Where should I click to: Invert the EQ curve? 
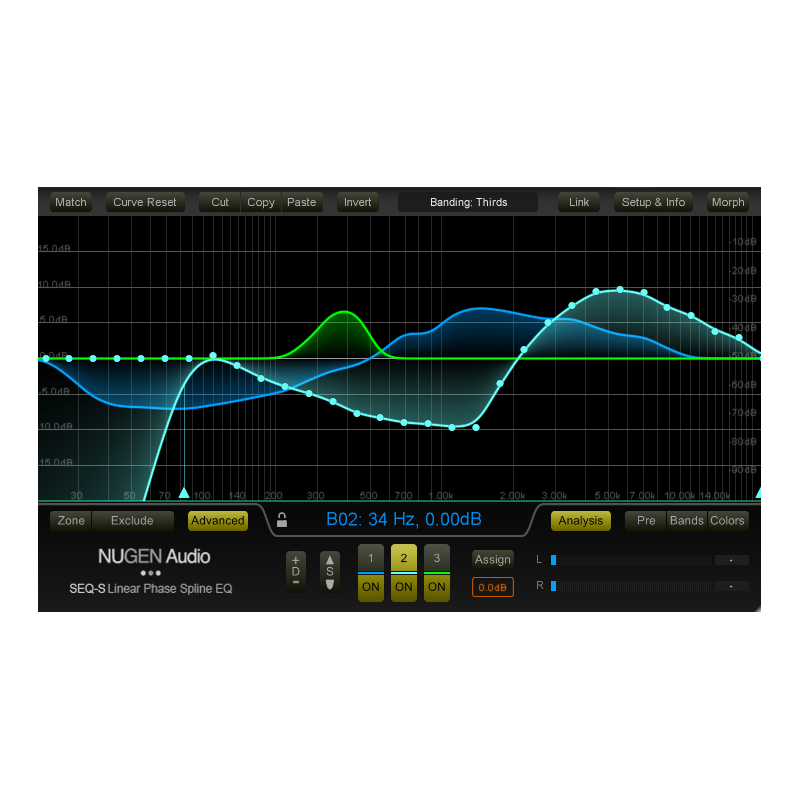pyautogui.click(x=357, y=202)
